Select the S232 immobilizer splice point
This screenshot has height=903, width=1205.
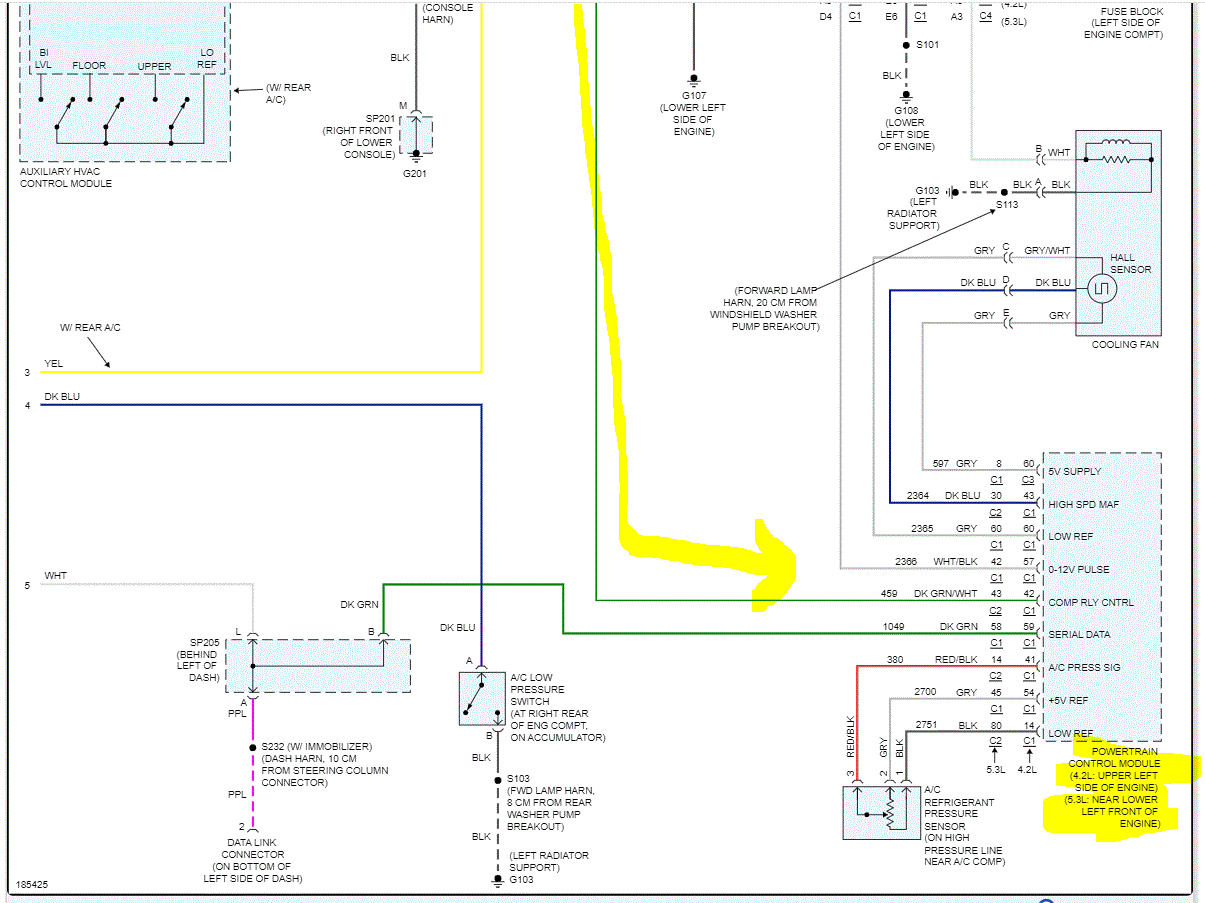tap(253, 746)
